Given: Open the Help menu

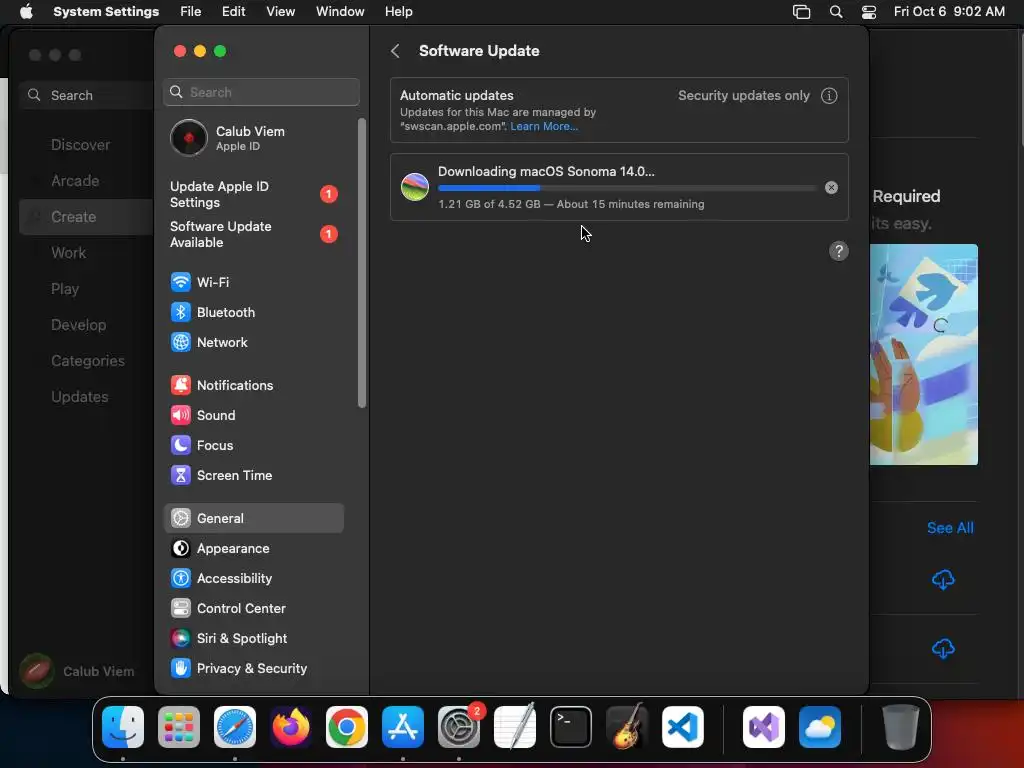Looking at the screenshot, I should click(x=398, y=12).
